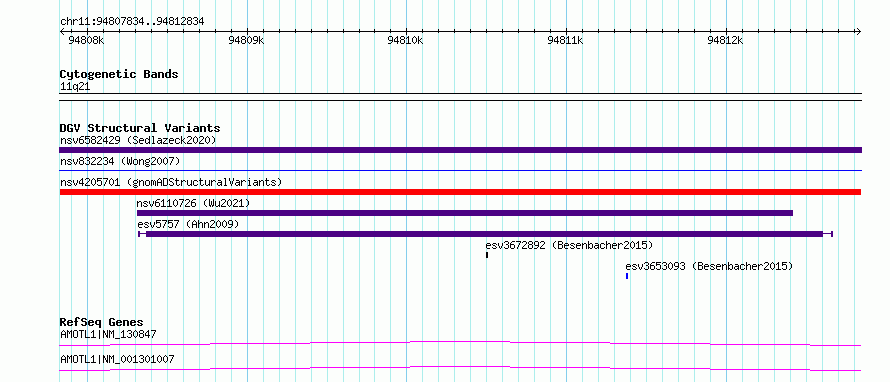Click the nsv6582429 (Sedlazeck2020) variant label

138,140
